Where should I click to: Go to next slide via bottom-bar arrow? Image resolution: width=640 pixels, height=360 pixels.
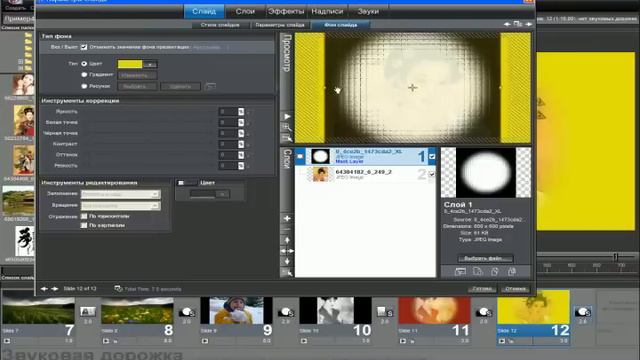tap(55, 289)
